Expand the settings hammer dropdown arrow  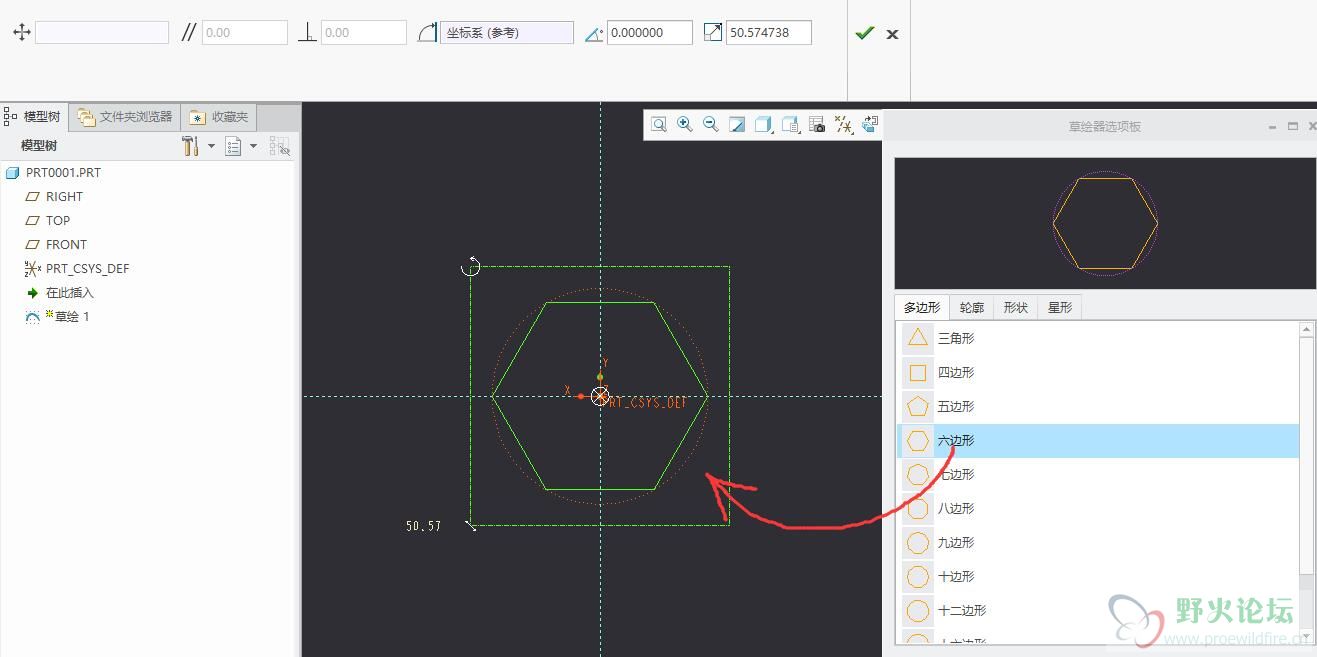pos(211,146)
